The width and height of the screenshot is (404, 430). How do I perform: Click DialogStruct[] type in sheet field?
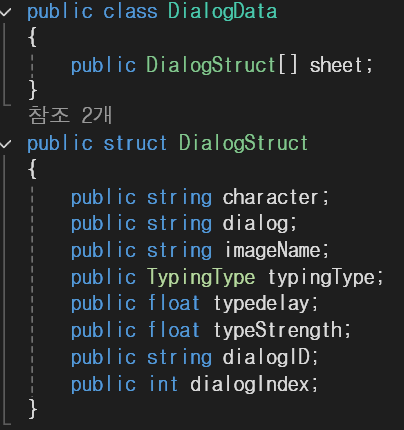222,64
